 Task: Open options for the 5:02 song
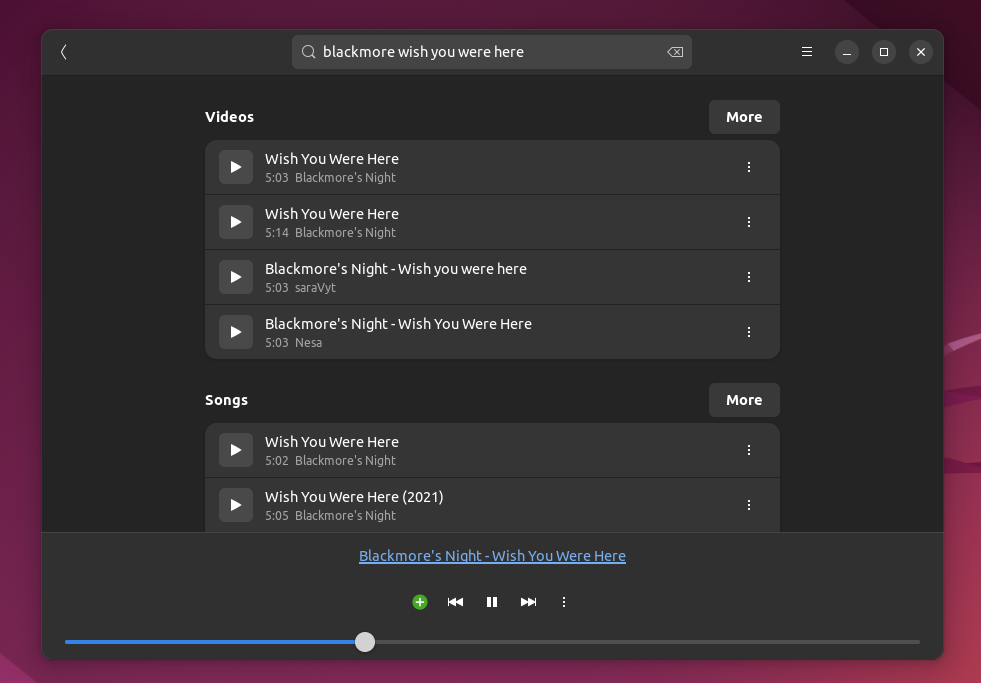pyautogui.click(x=749, y=450)
